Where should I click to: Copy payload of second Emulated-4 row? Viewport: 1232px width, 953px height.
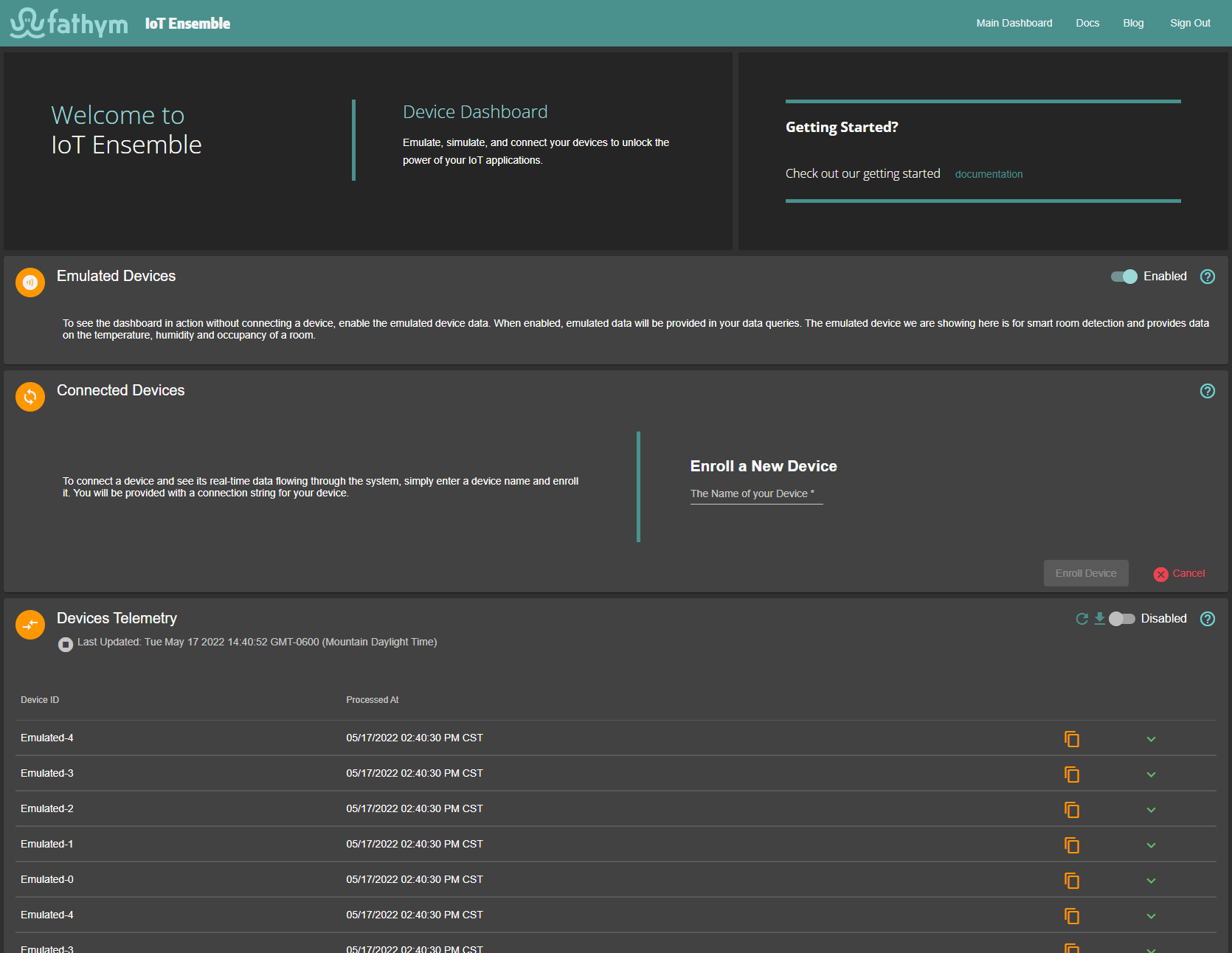pos(1072,915)
